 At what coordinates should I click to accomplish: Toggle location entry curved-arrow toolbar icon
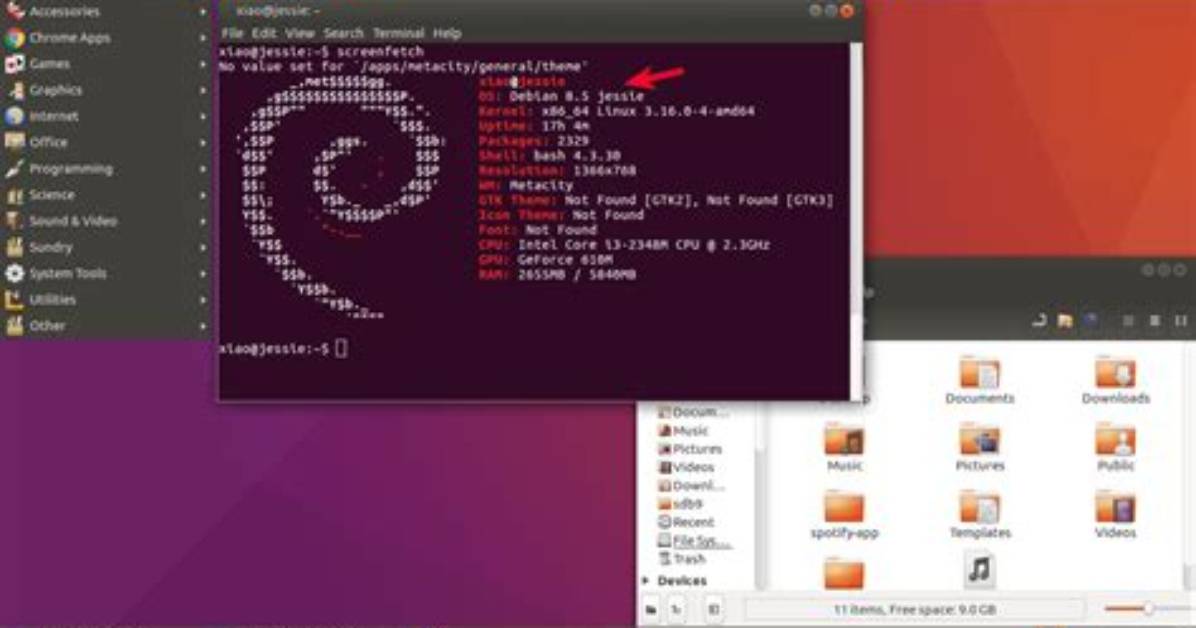click(x=1039, y=320)
